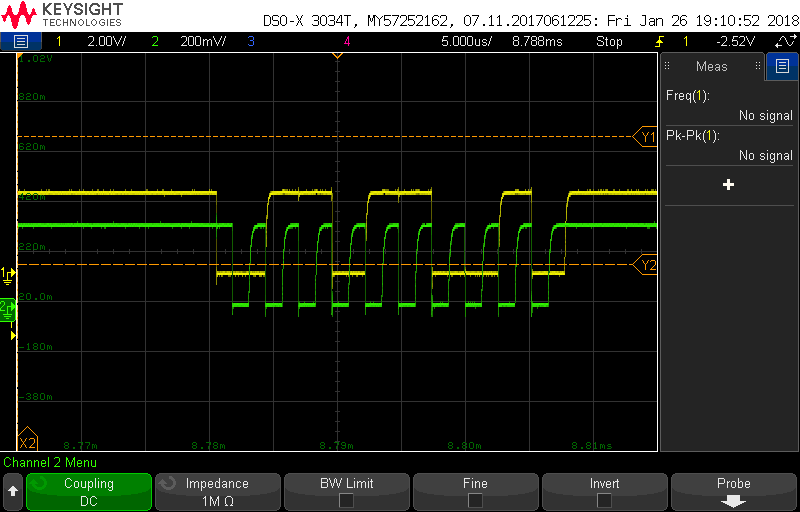Open the Coupling DC softkey
Viewport: 800px width, 512px height.
(x=89, y=492)
